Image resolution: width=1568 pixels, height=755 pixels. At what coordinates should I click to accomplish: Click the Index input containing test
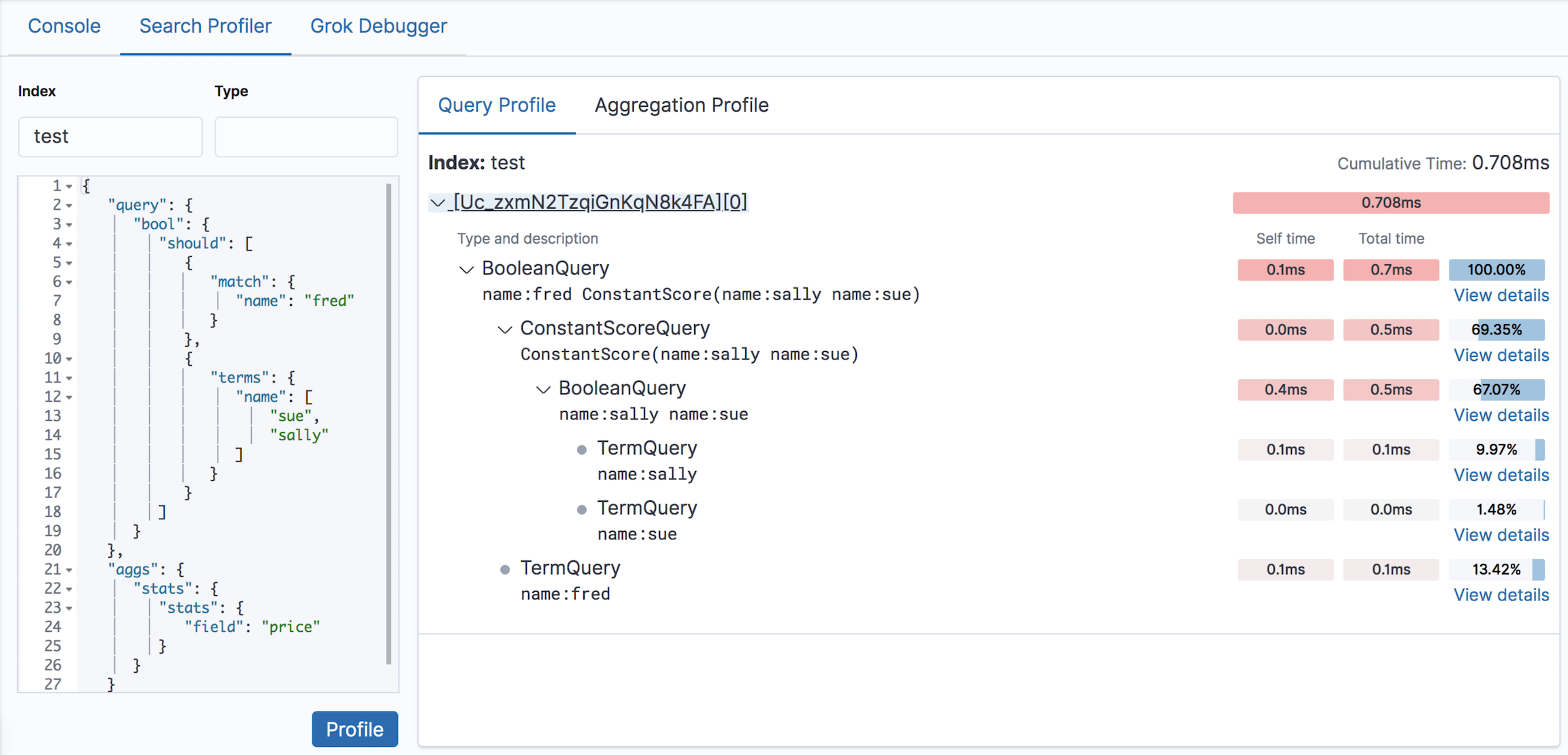point(110,136)
